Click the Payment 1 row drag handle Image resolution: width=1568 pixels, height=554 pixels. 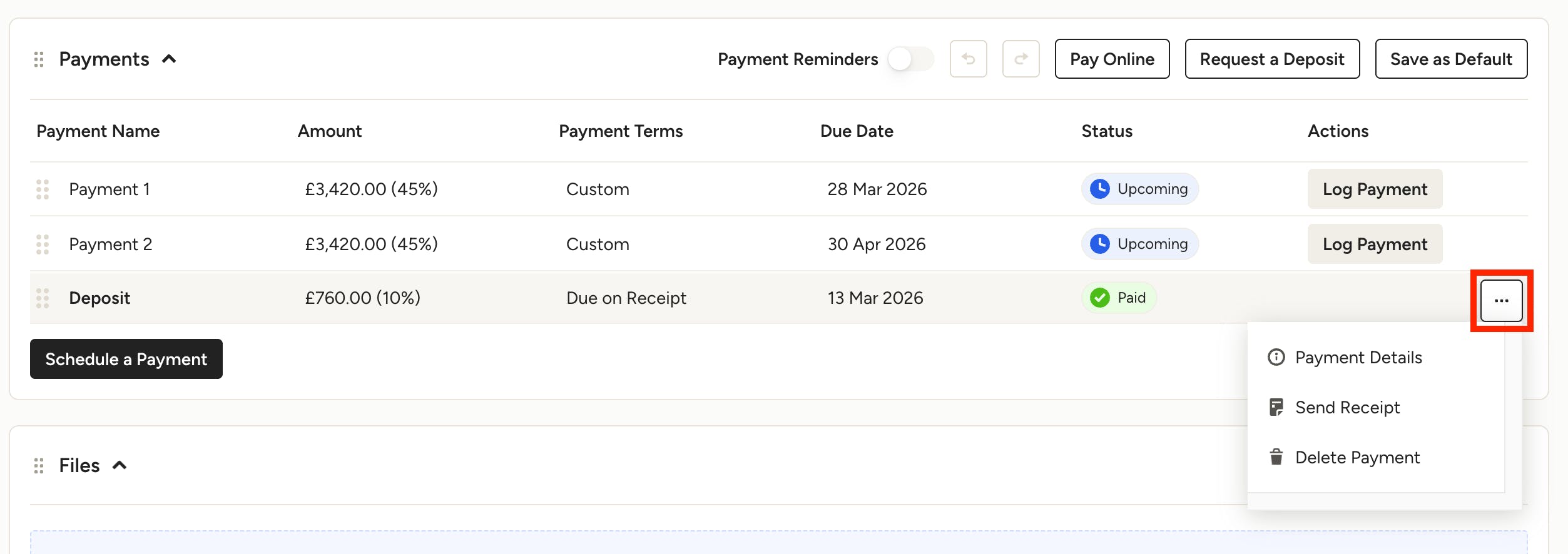43,189
